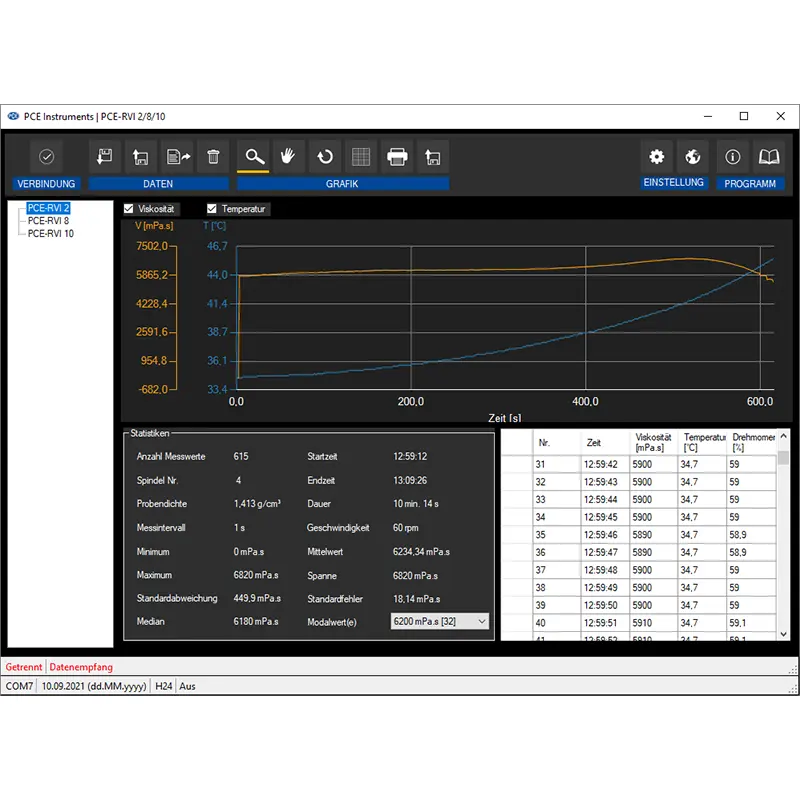Image resolution: width=800 pixels, height=800 pixels.
Task: Click the data table vertical scrollbar
Action: click(x=784, y=540)
